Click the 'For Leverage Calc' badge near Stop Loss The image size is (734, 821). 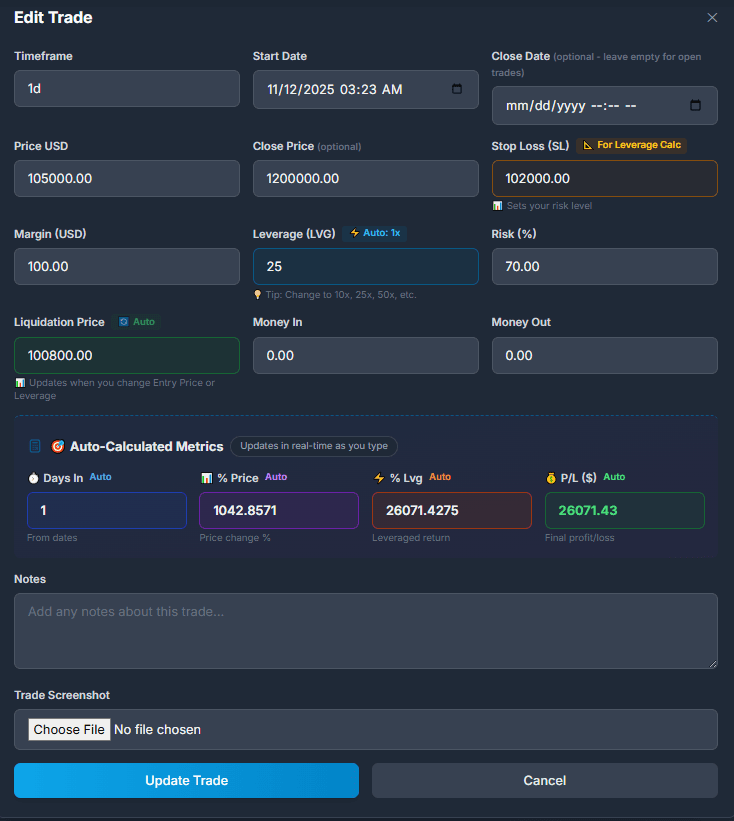click(x=631, y=145)
